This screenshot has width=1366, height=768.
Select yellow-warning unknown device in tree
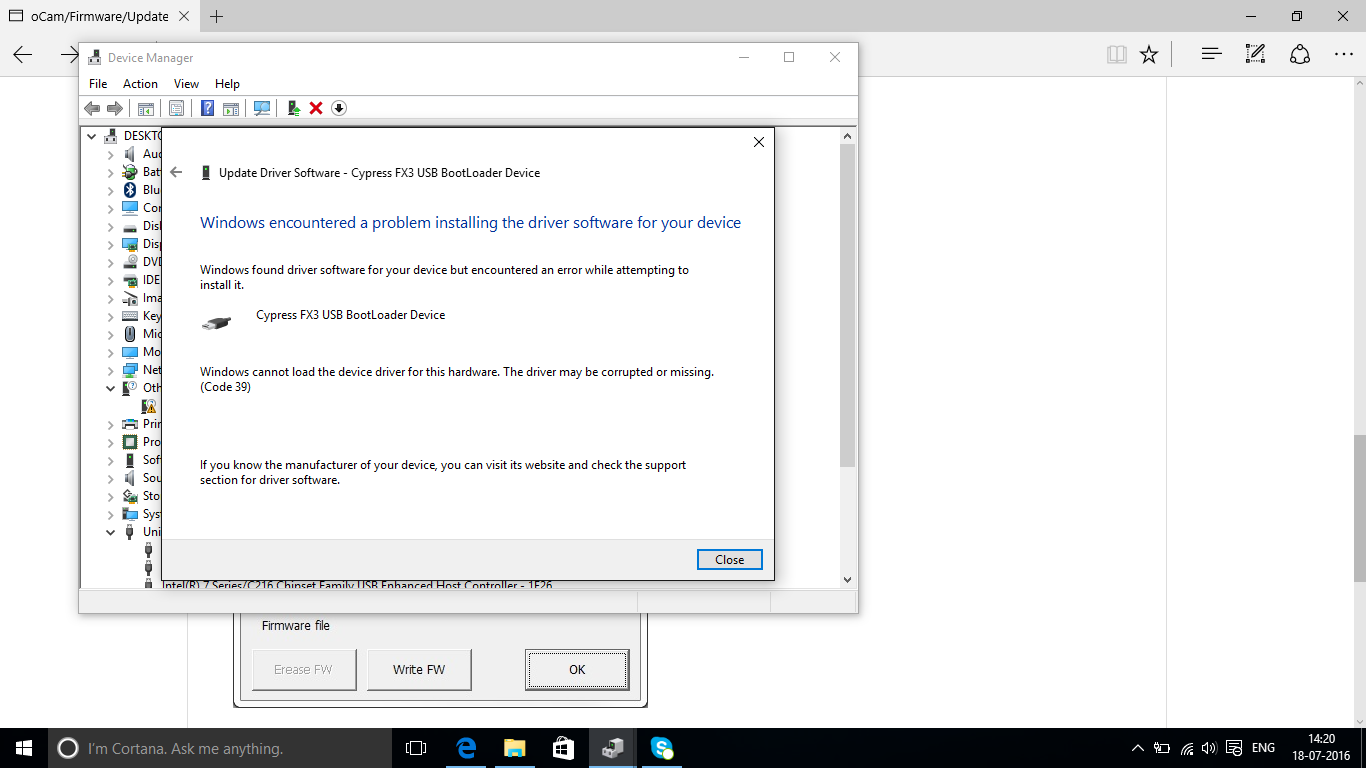tap(149, 406)
